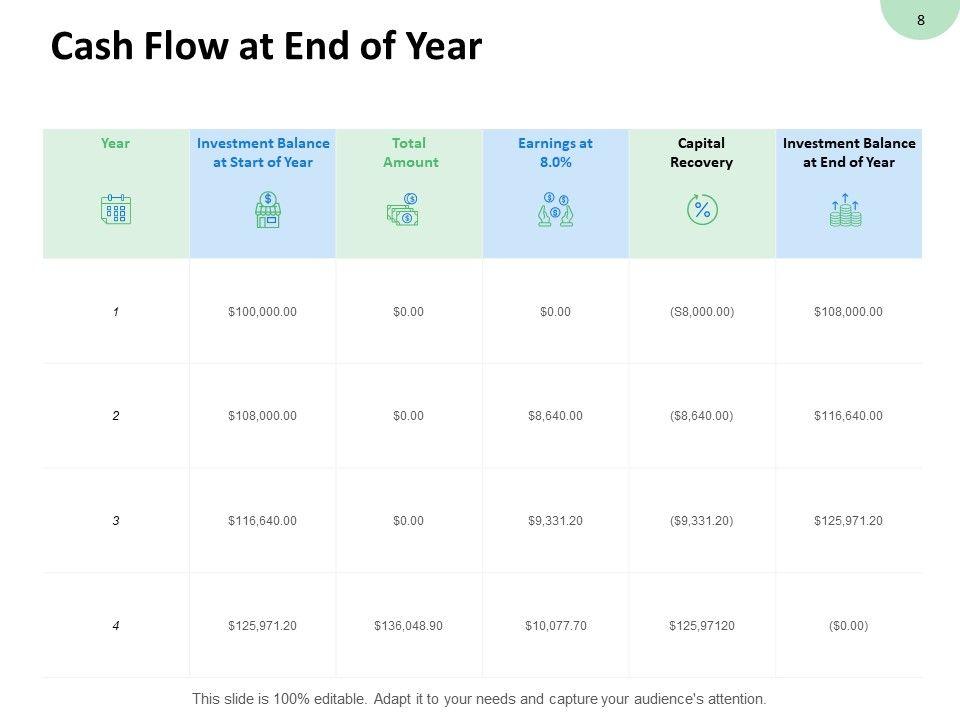Select the ($9,331.20) capital recovery cell

click(x=702, y=521)
